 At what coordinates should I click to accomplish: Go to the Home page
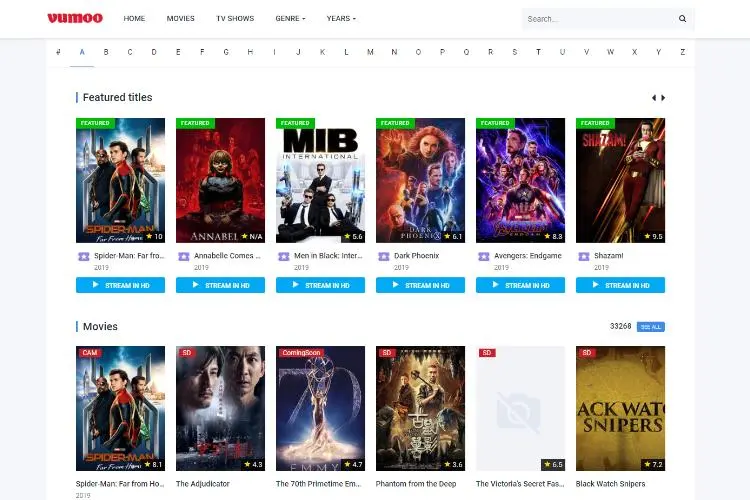[x=134, y=19]
